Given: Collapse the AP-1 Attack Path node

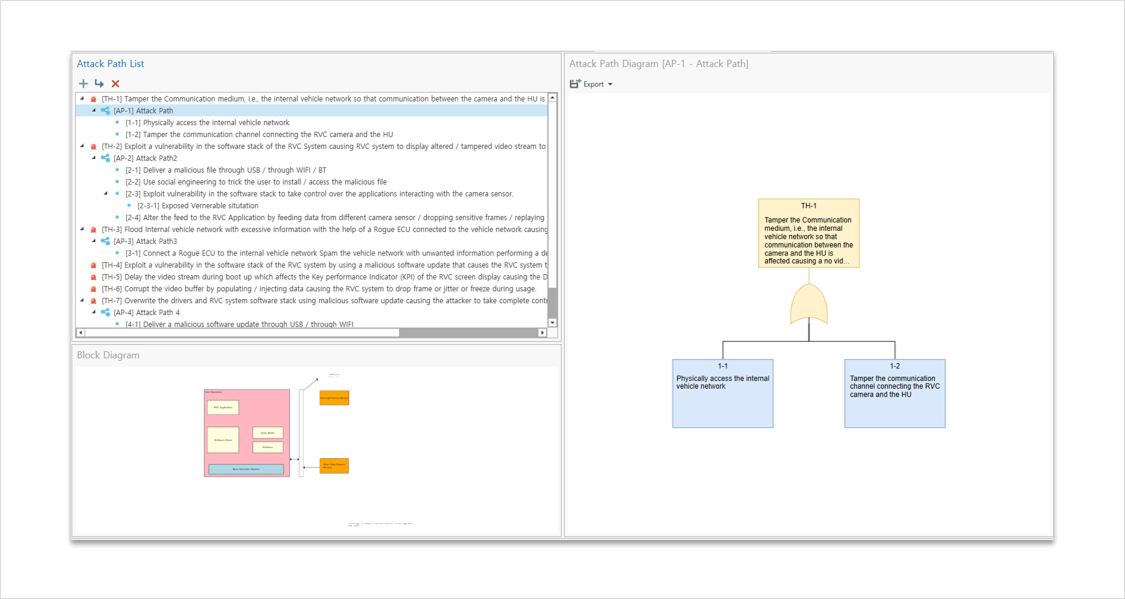Looking at the screenshot, I should point(94,110).
